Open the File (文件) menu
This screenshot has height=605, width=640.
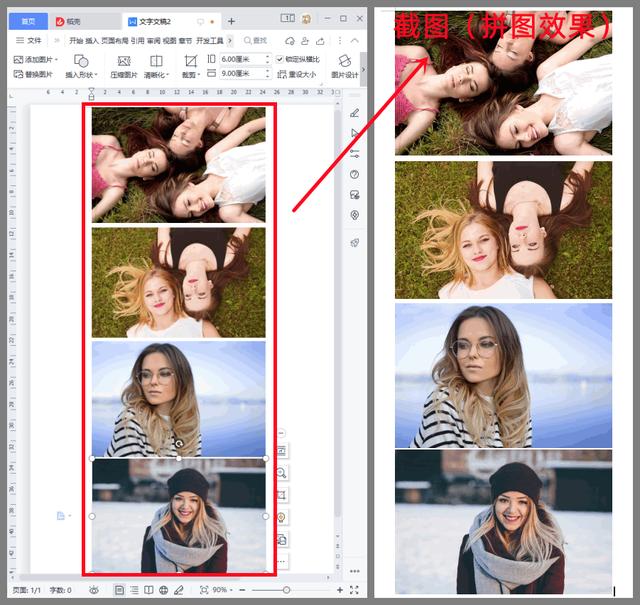click(x=28, y=40)
